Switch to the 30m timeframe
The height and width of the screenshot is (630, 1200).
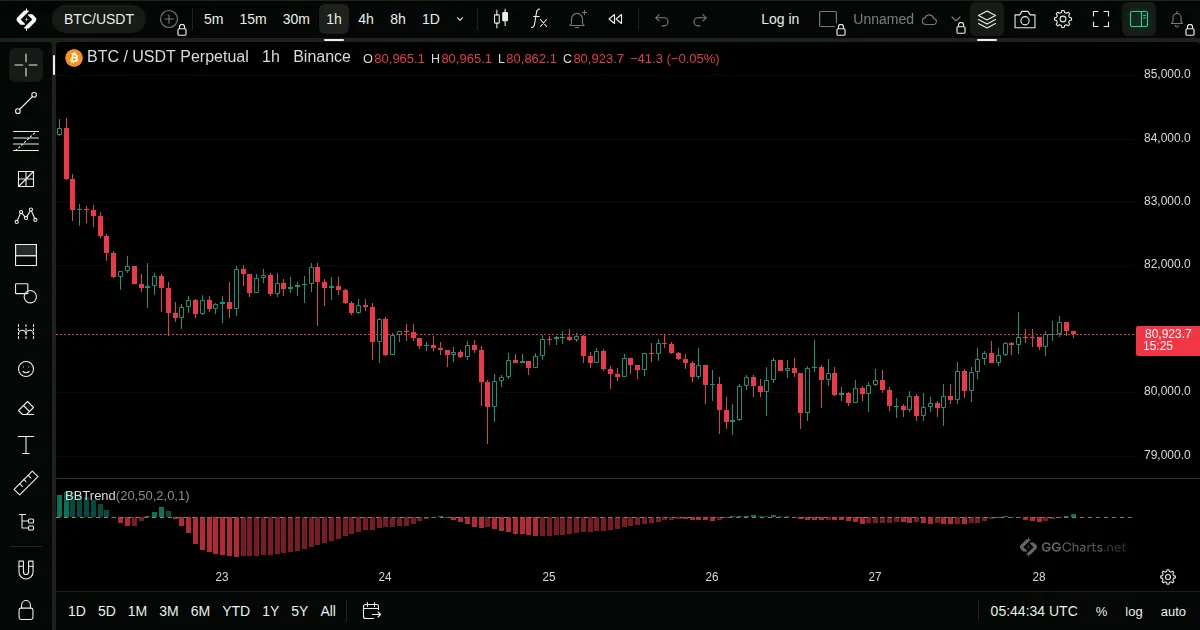pyautogui.click(x=296, y=19)
